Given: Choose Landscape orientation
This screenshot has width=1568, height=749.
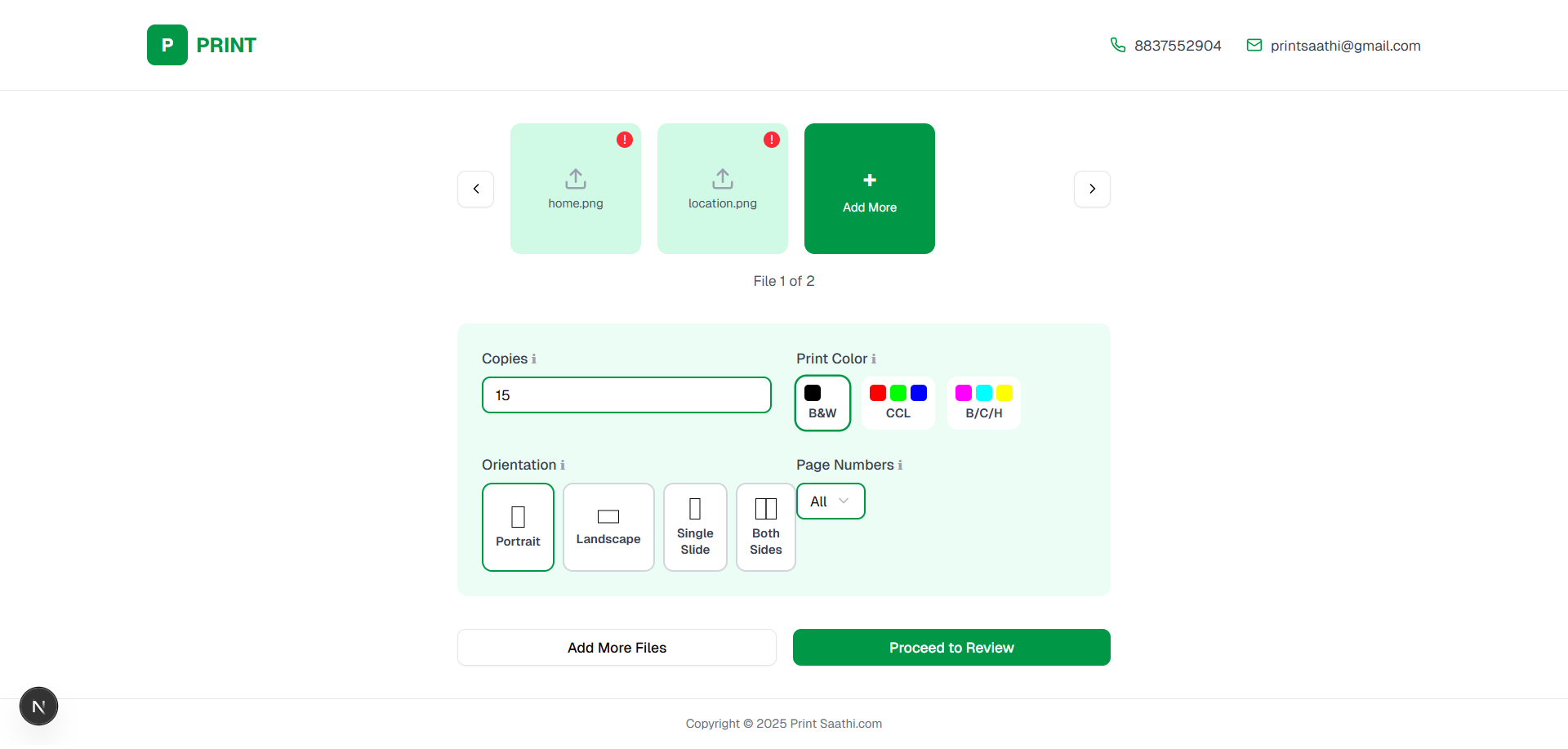Looking at the screenshot, I should point(608,527).
